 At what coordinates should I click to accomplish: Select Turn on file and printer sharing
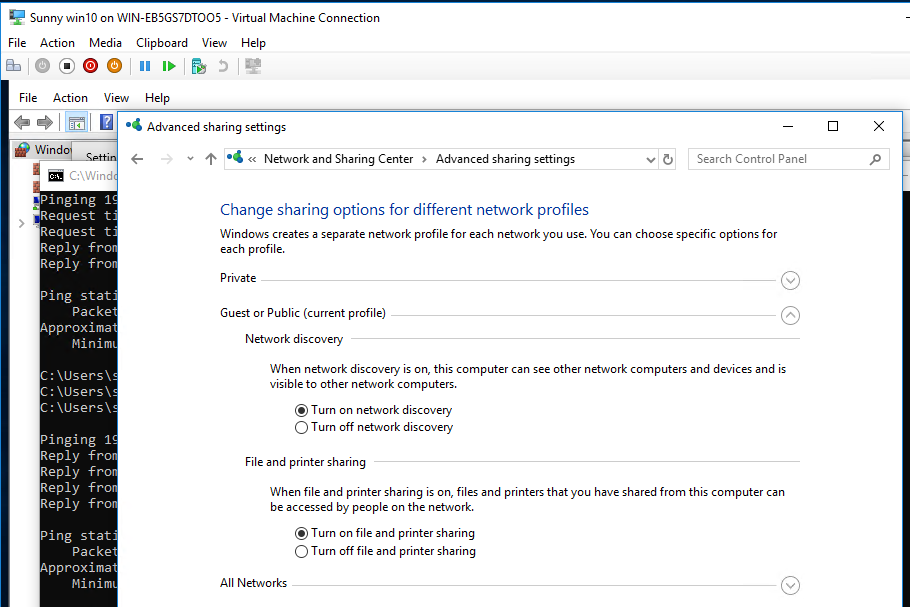385,533
